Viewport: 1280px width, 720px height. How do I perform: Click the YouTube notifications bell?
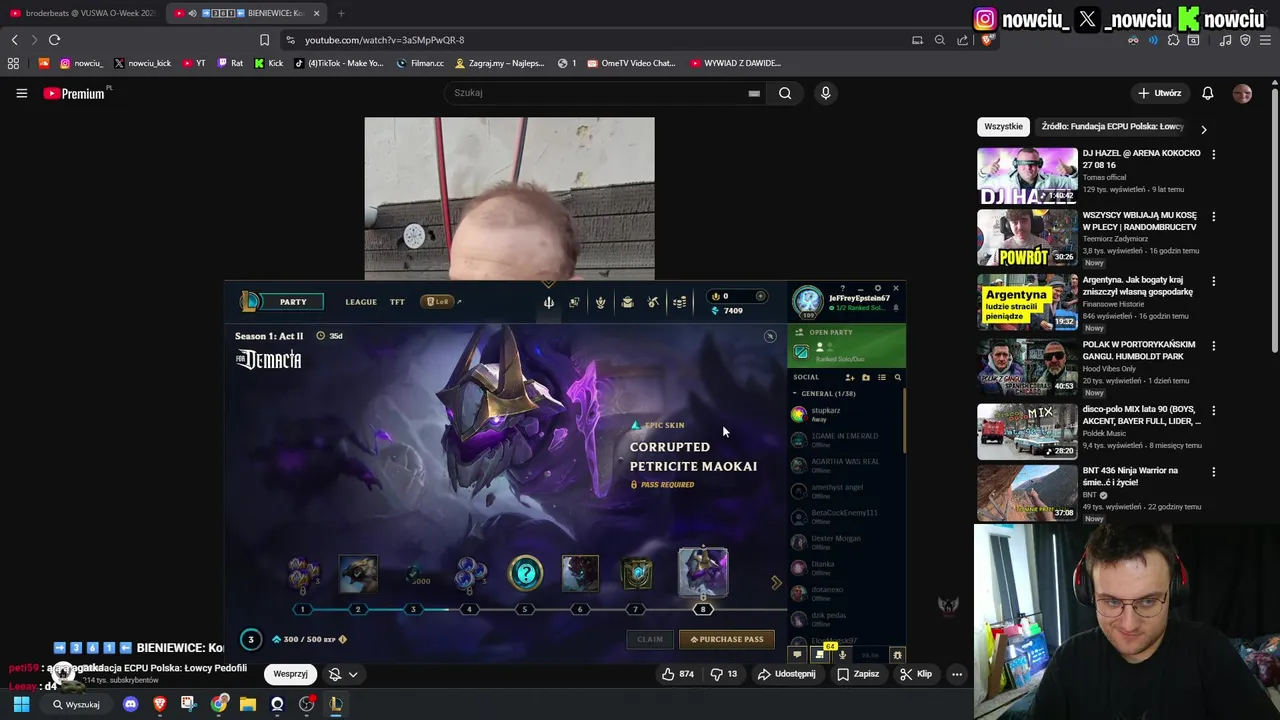pyautogui.click(x=1208, y=93)
